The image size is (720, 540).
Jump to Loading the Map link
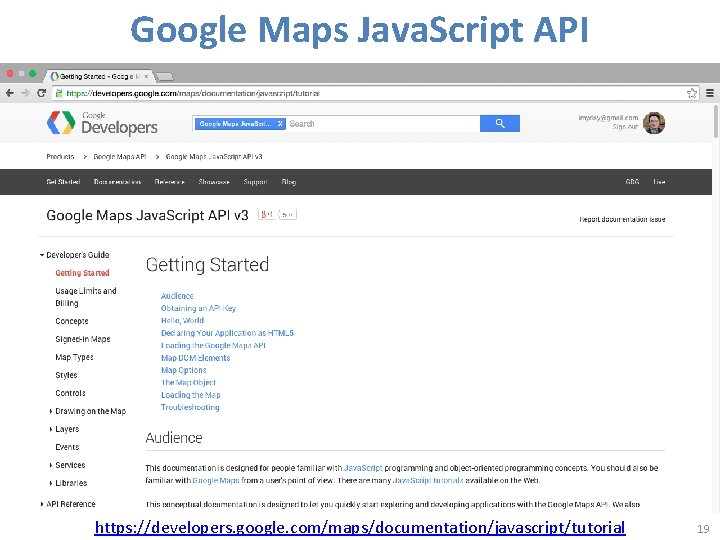coord(191,395)
